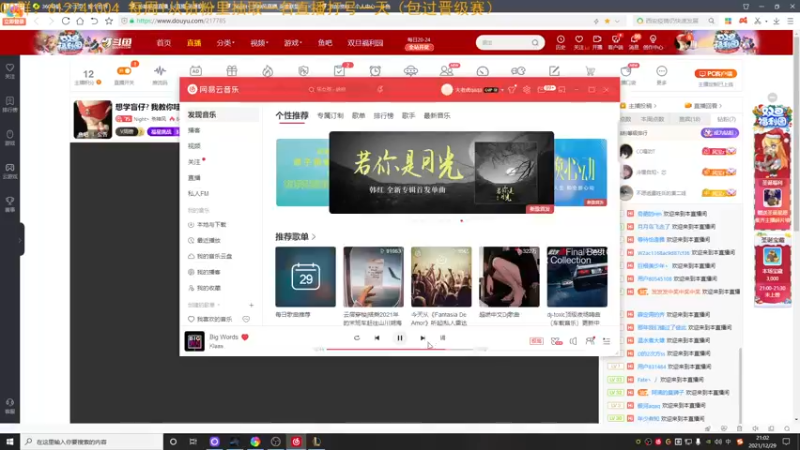Bookmark the page with star icon
800x450 pixels.
pos(109,21)
